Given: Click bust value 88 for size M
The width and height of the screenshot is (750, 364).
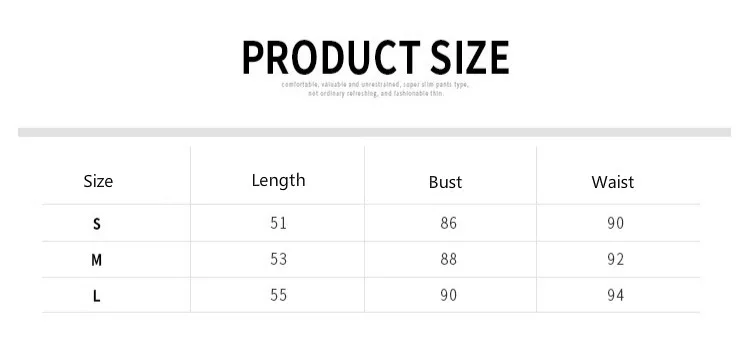Looking at the screenshot, I should (449, 259).
